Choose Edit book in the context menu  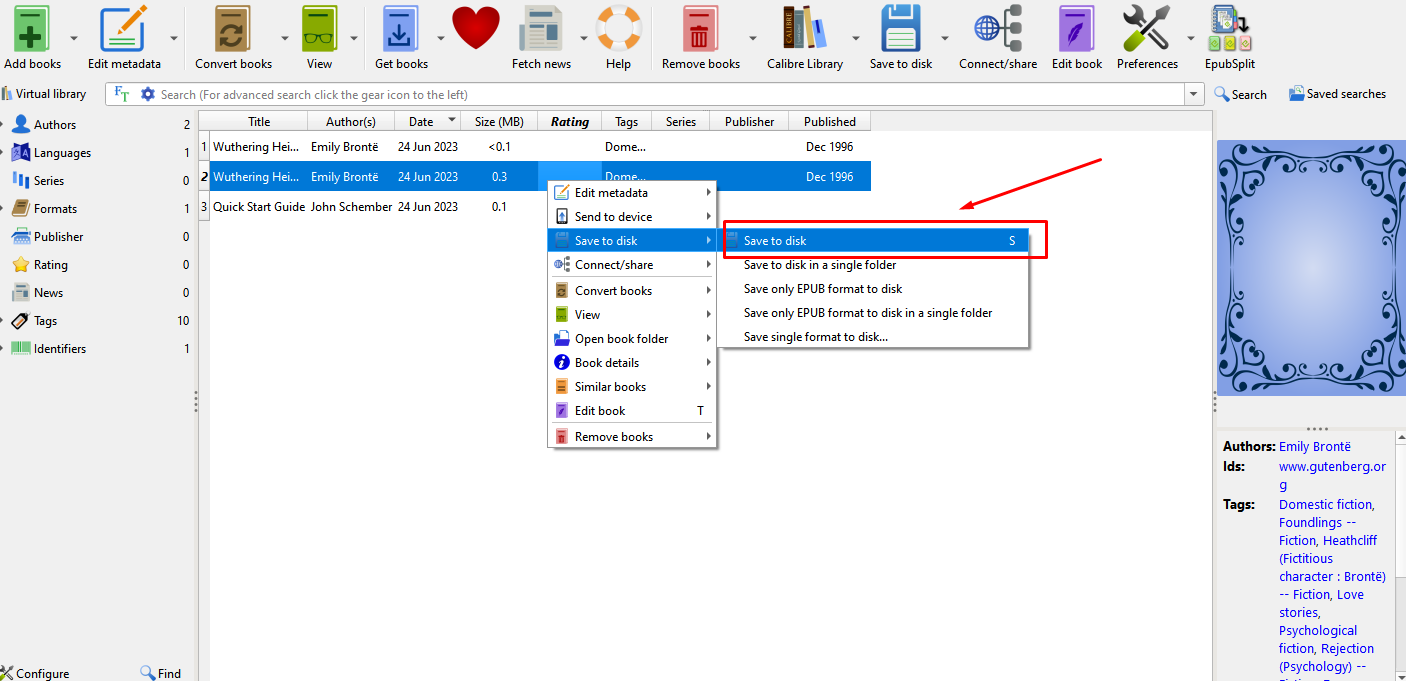point(632,411)
